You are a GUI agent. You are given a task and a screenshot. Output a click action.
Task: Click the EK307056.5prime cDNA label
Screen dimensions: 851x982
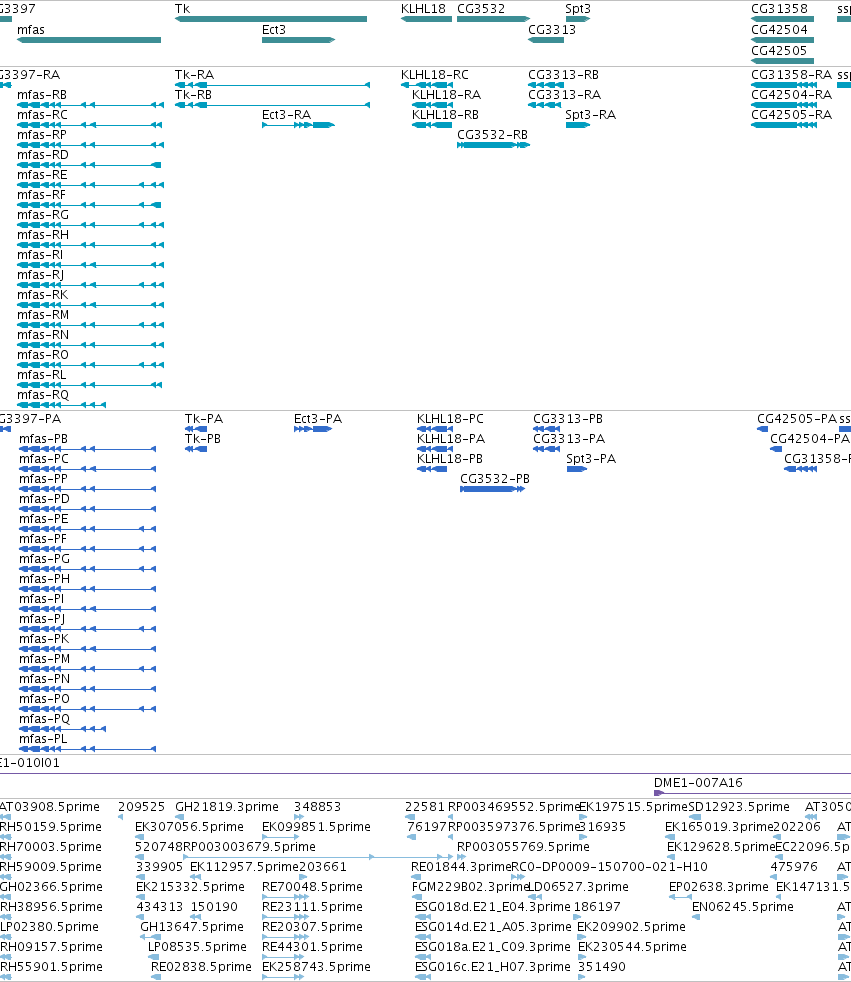click(x=189, y=827)
